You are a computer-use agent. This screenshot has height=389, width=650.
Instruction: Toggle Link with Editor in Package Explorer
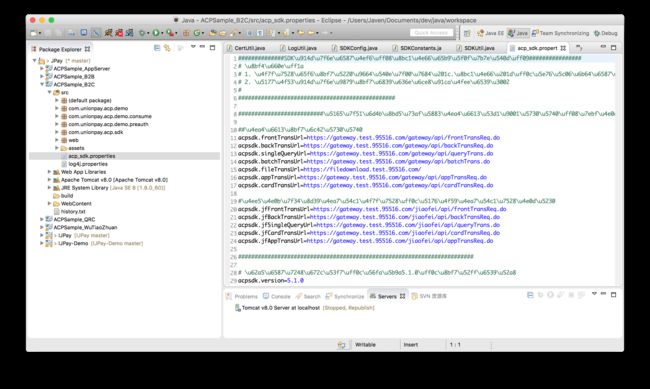click(x=167, y=48)
